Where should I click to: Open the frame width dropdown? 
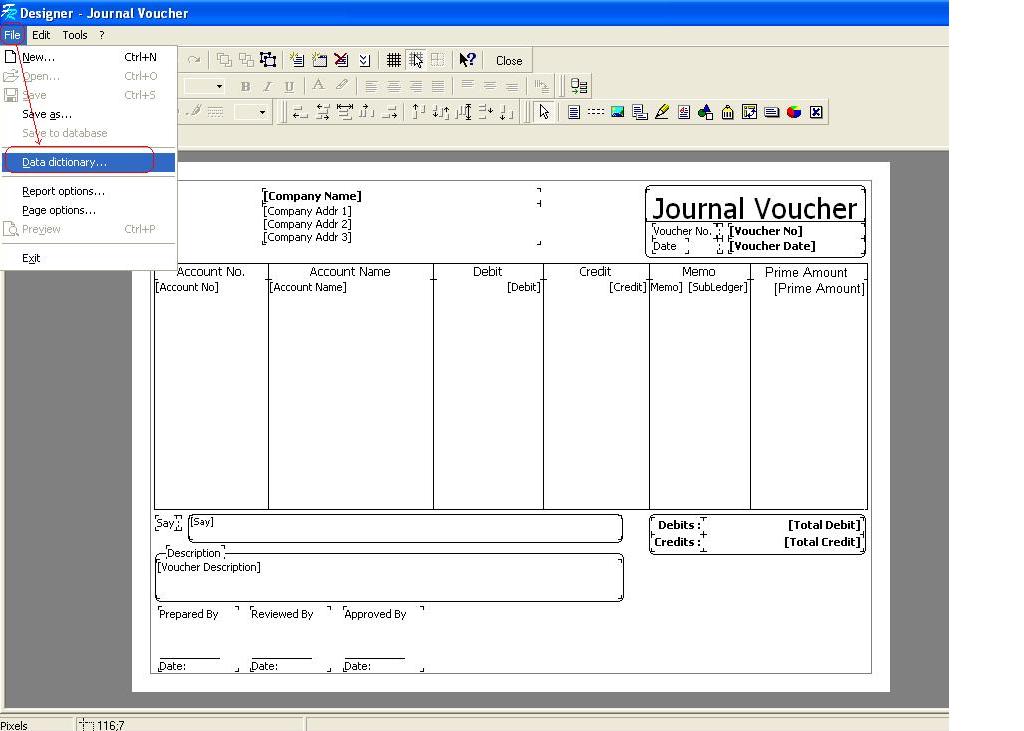click(x=262, y=112)
